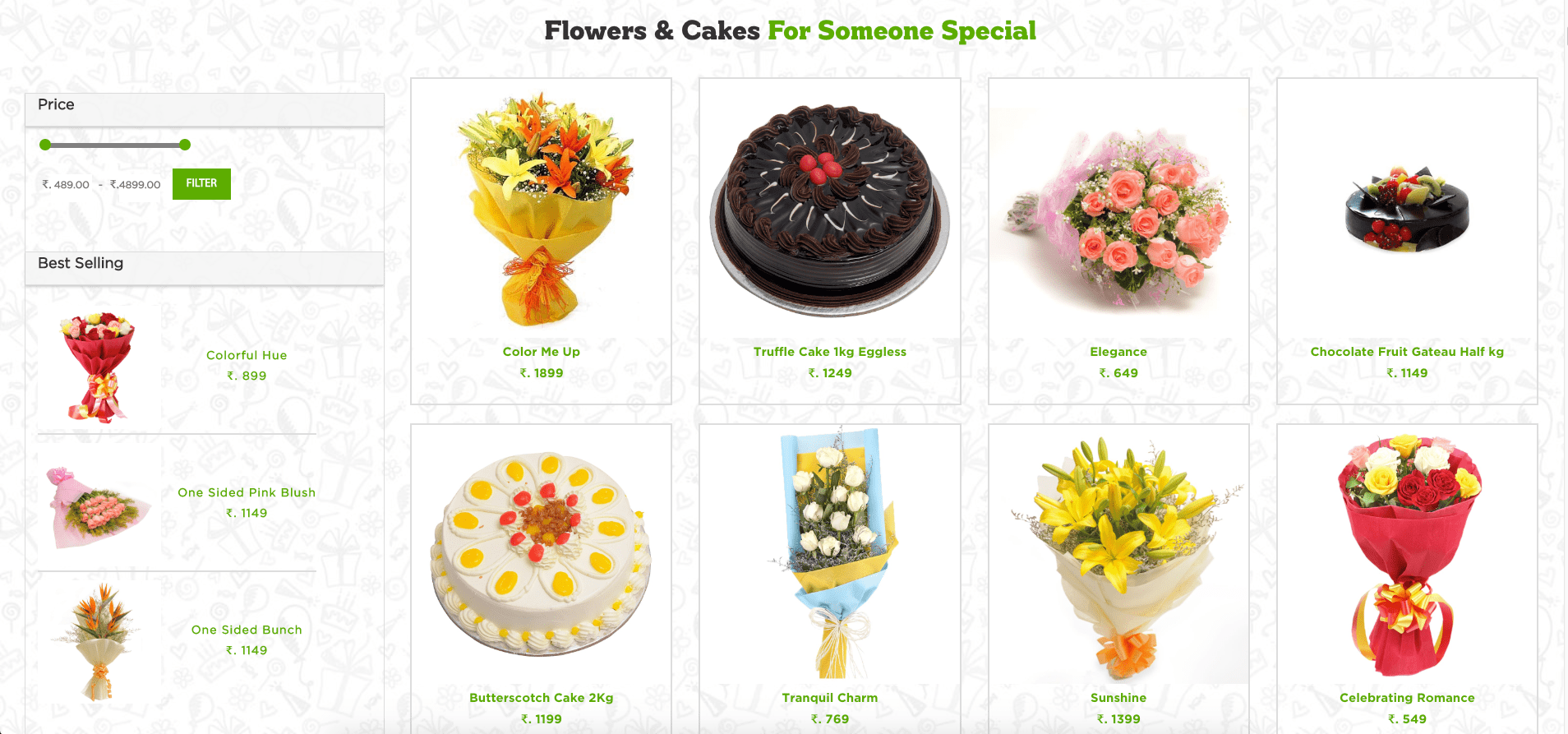Screen dimensions: 1568x734
Task: View the Butterscotch Cake 2Kg image
Action: pos(542,554)
